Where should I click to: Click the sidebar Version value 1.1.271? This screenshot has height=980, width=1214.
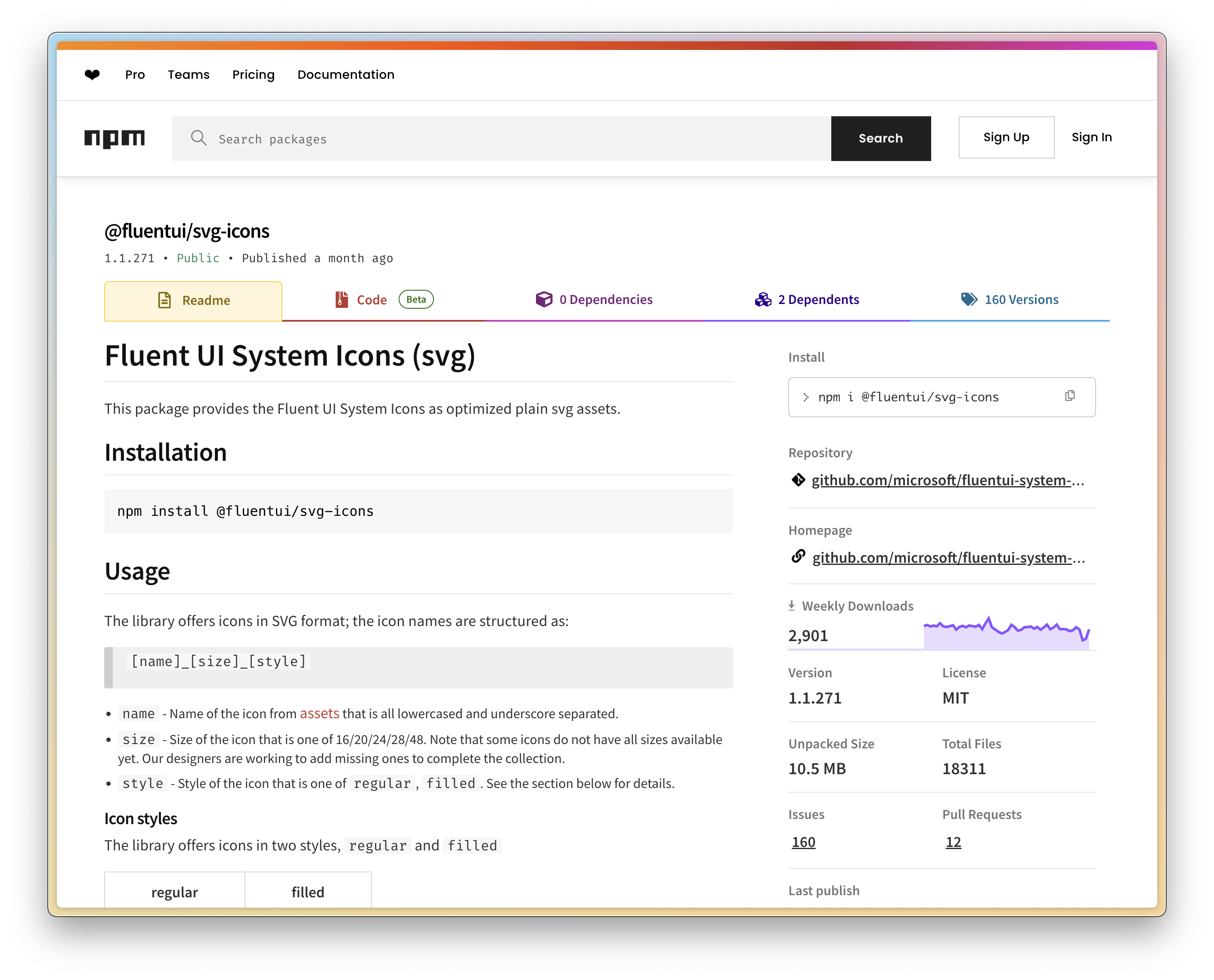[x=814, y=698]
